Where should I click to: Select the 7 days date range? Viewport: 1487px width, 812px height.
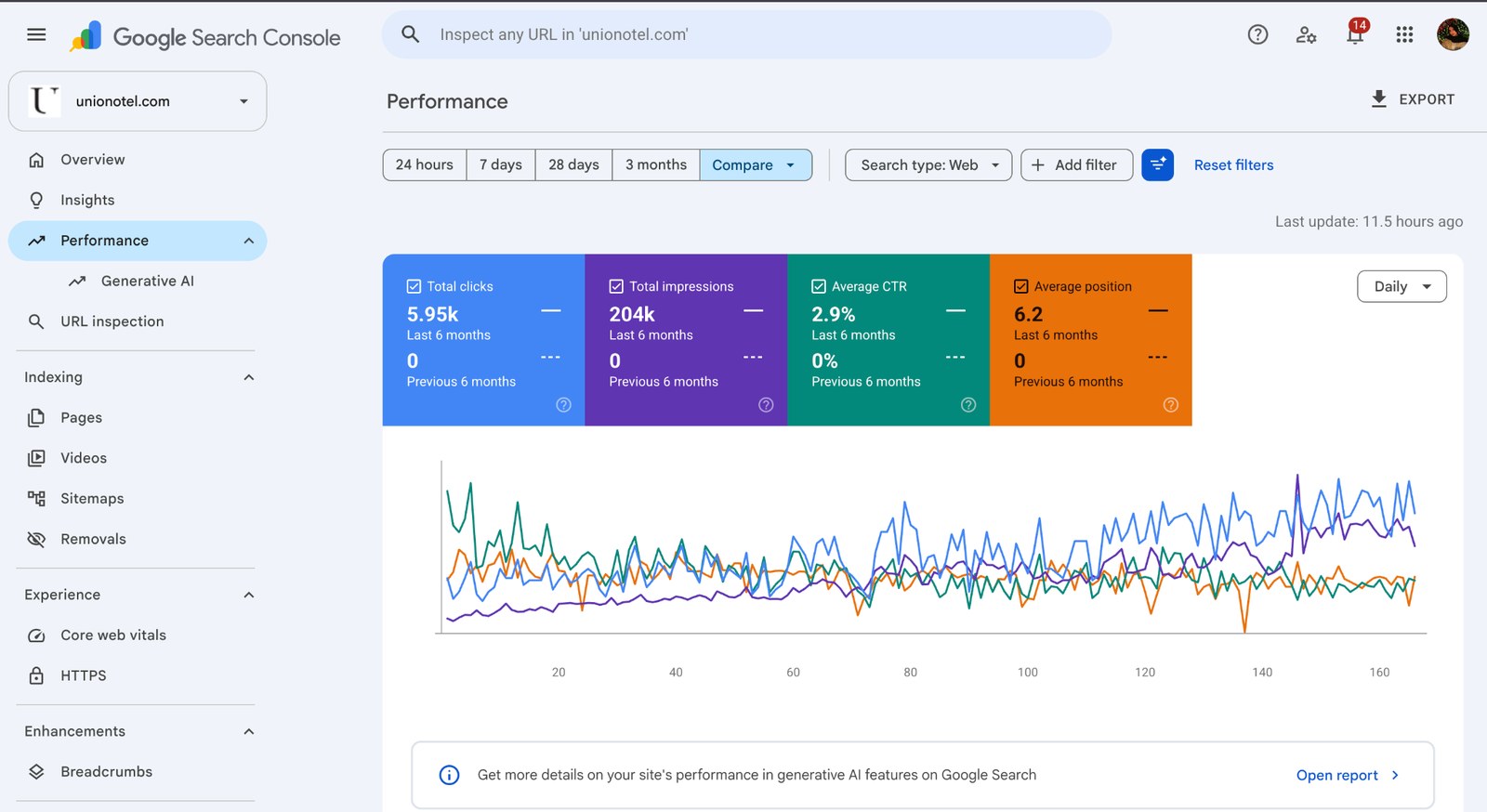[x=501, y=164]
